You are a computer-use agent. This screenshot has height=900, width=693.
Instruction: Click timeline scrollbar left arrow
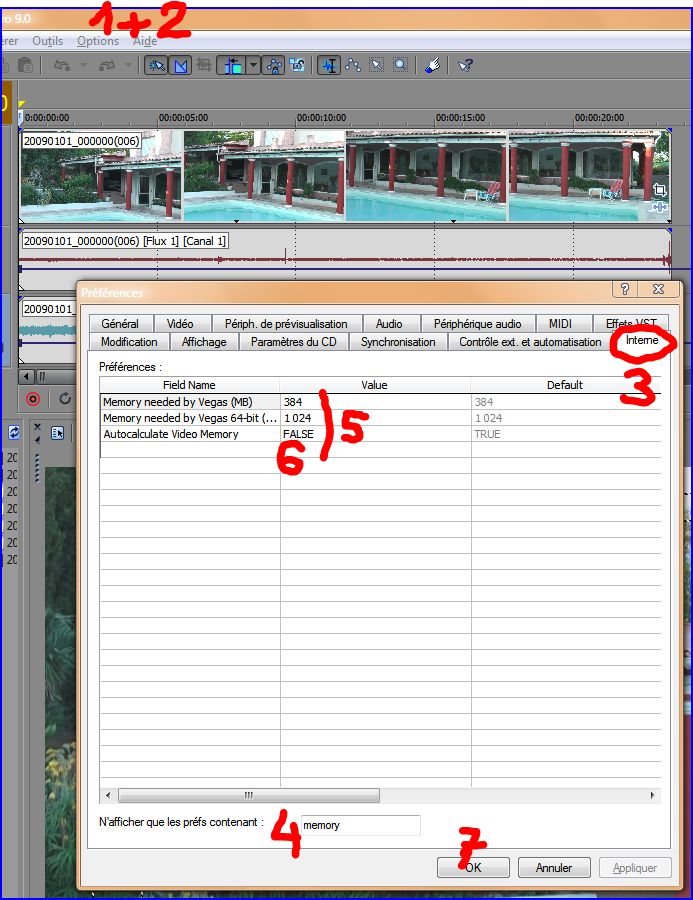(x=26, y=377)
